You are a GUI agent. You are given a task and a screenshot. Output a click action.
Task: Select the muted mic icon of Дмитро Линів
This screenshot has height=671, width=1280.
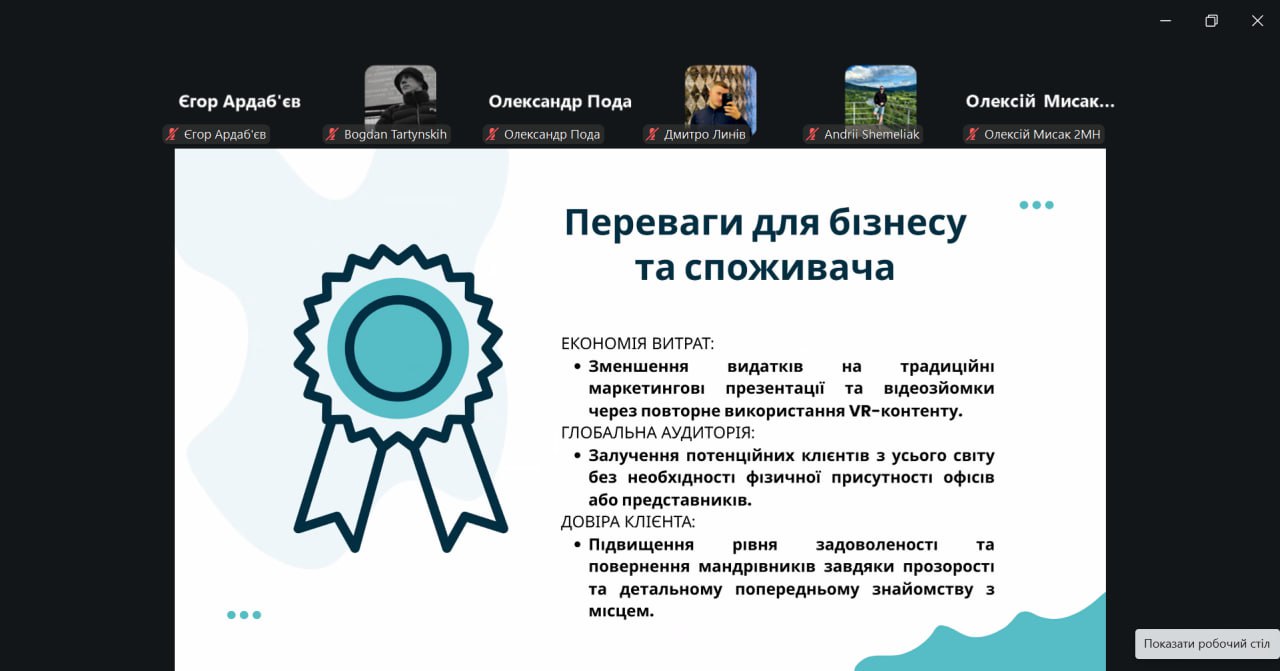tap(652, 134)
